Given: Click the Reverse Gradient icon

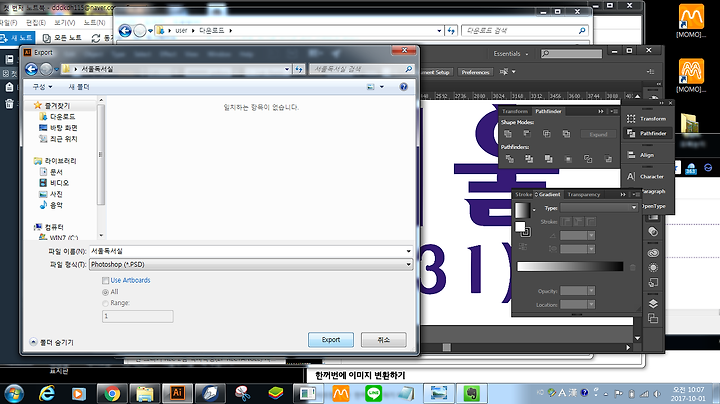Looking at the screenshot, I should click(x=523, y=247).
